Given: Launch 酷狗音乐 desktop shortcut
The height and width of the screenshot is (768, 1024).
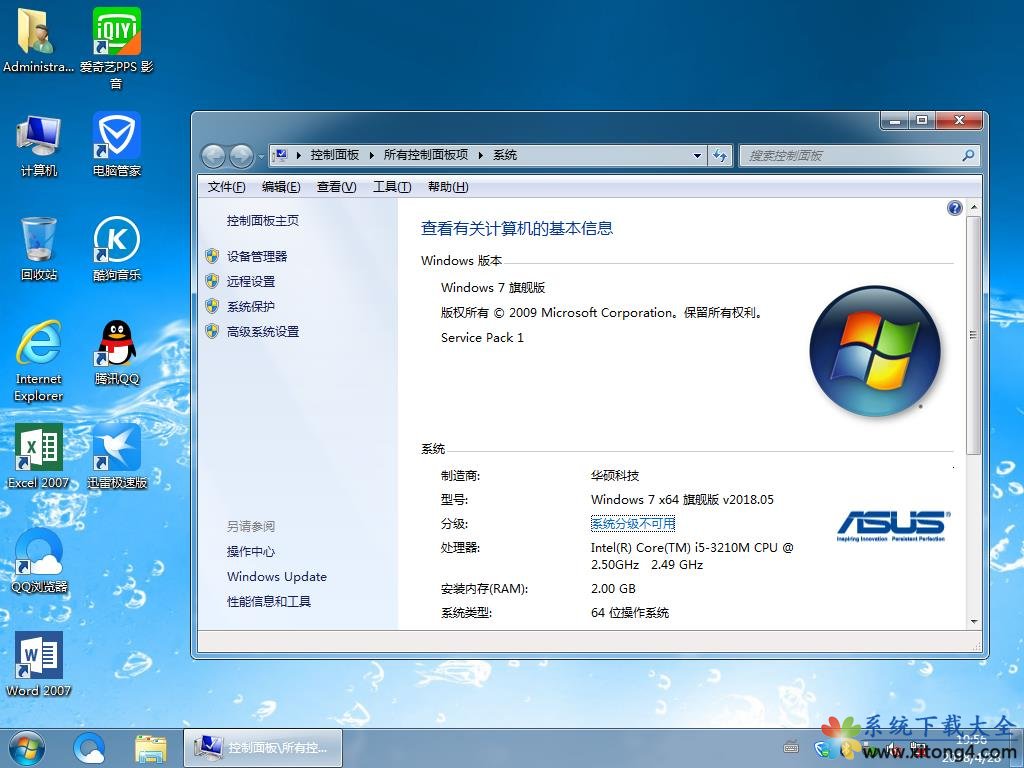Looking at the screenshot, I should click(x=116, y=249).
